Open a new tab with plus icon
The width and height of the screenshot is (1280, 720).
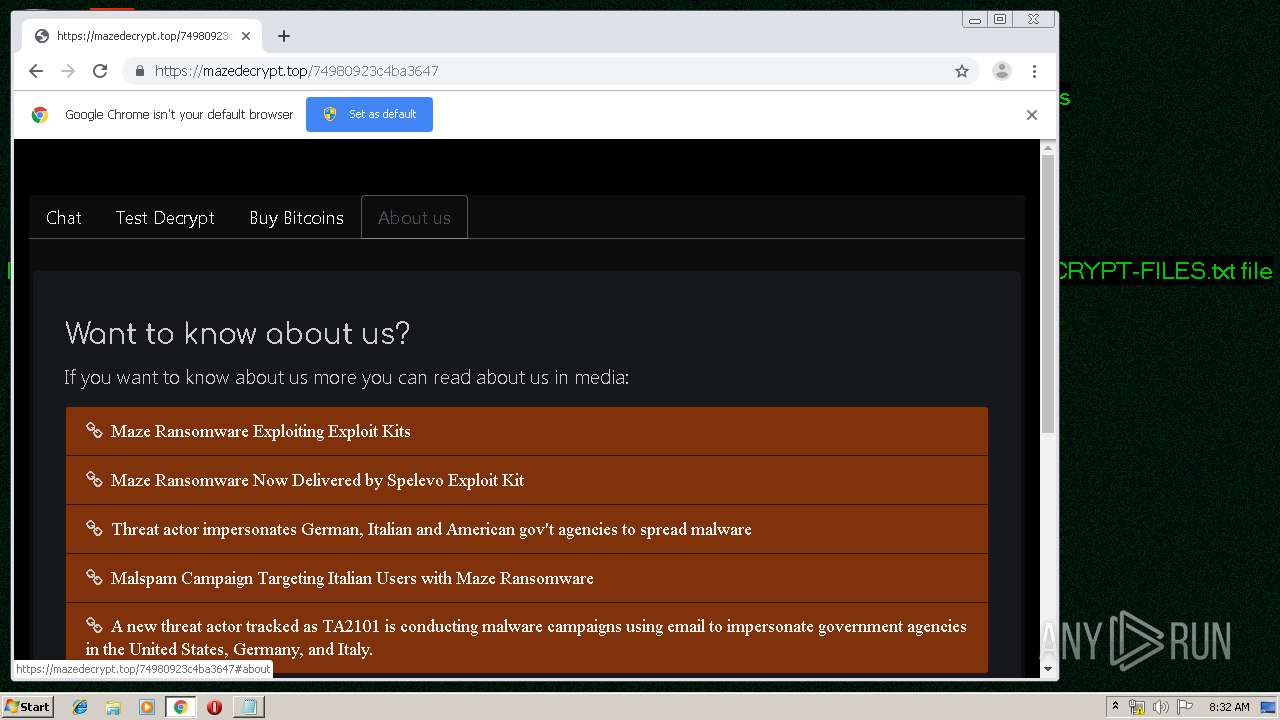pos(284,36)
